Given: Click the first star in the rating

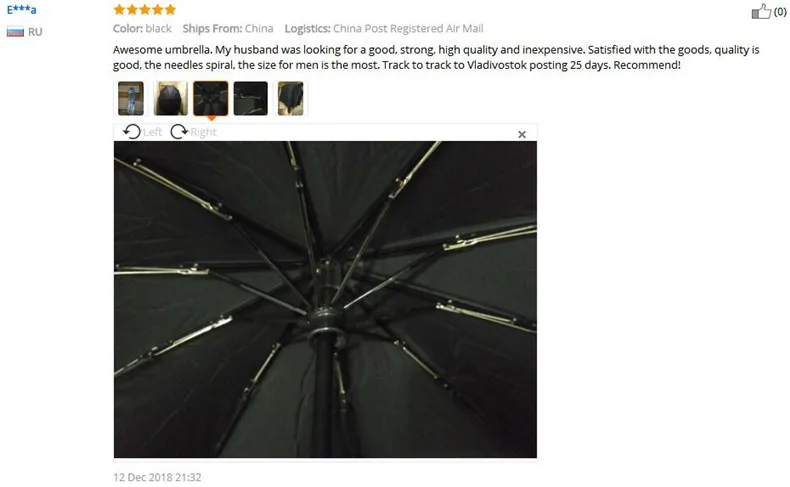Looking at the screenshot, I should (x=119, y=10).
